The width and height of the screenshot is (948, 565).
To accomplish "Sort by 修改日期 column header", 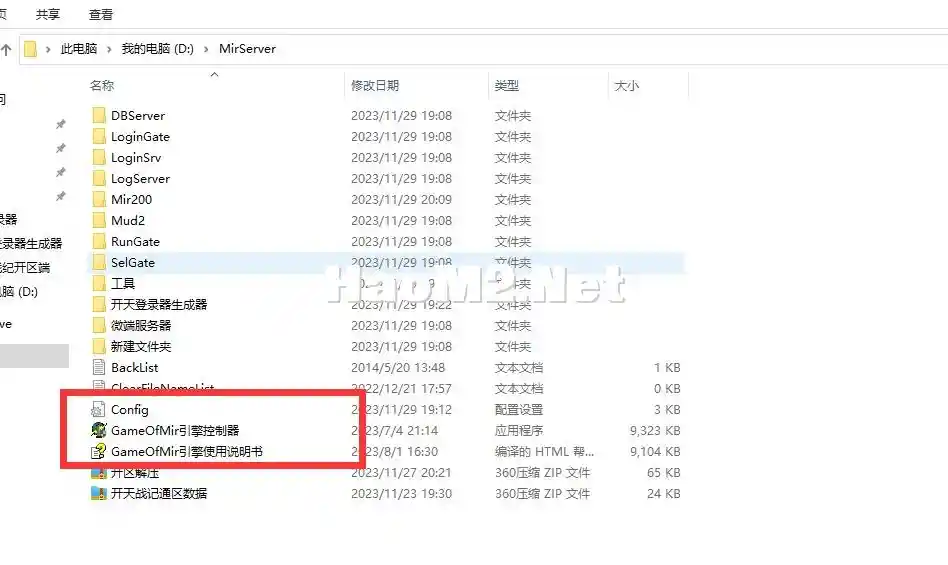I will pyautogui.click(x=375, y=86).
